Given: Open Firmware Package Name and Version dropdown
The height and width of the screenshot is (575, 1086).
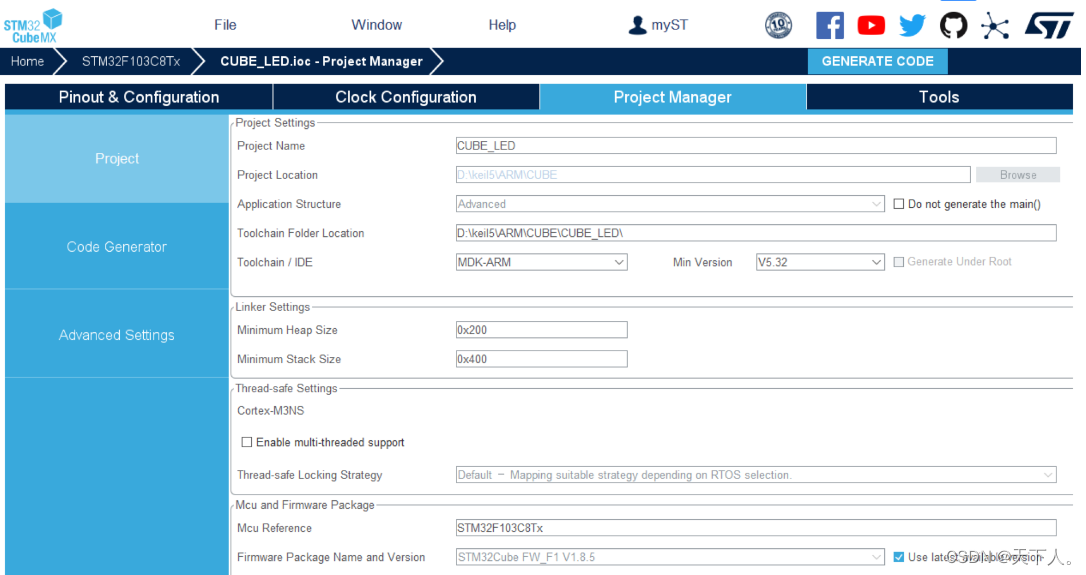Looking at the screenshot, I should click(x=670, y=557).
